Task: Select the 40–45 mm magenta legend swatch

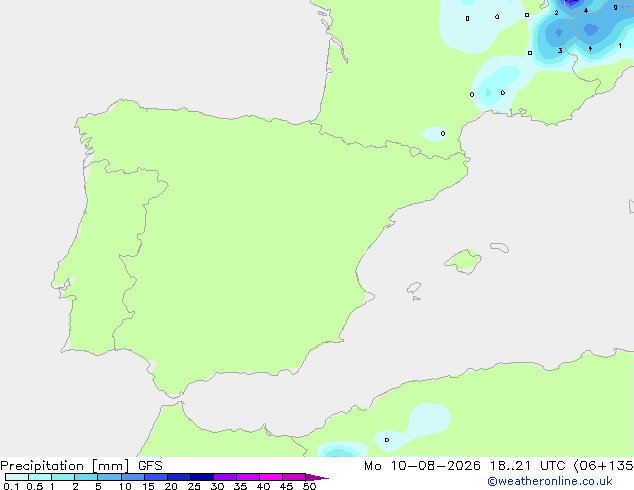Action: coord(271,477)
